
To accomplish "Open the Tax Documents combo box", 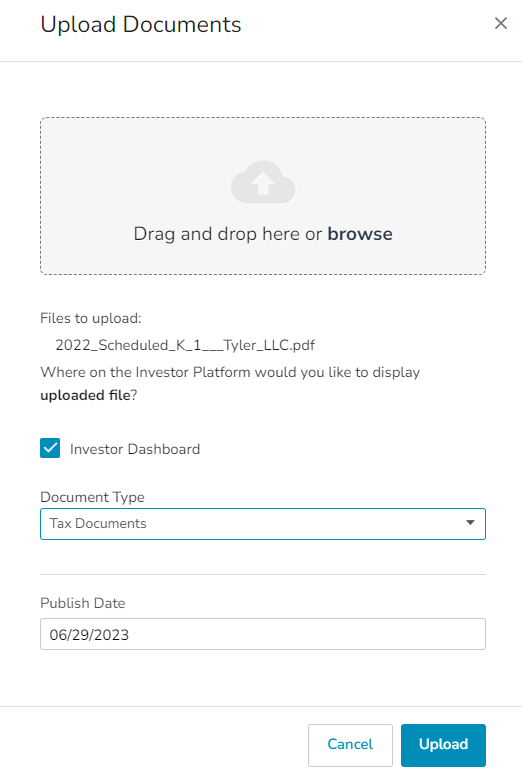I will pos(263,524).
